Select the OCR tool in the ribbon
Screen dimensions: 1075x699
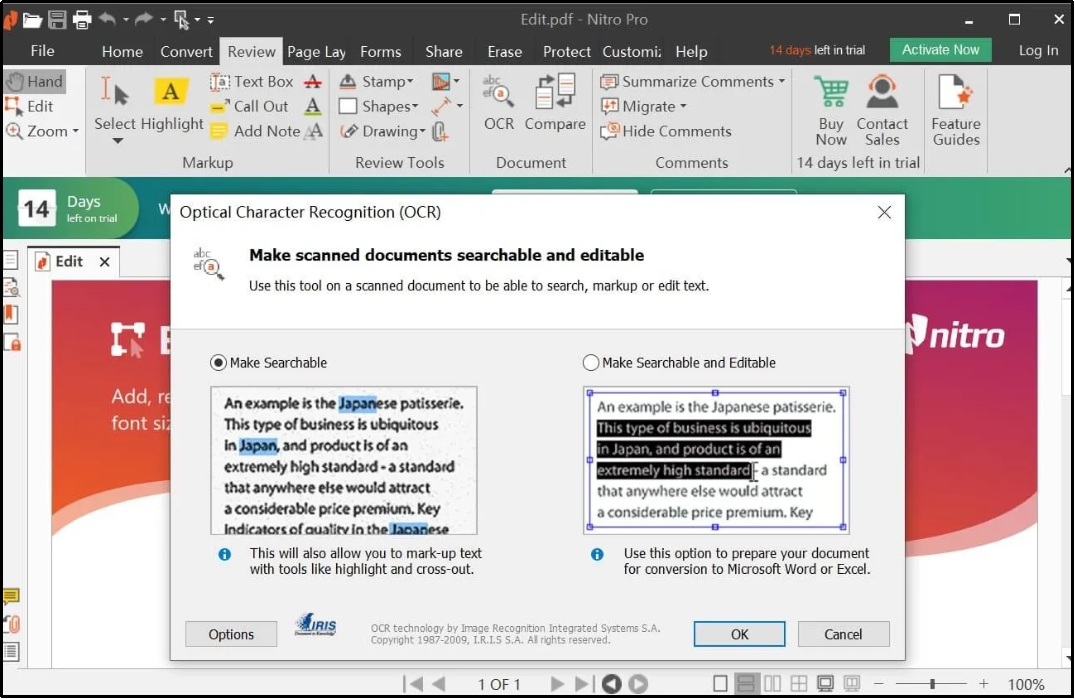tap(498, 103)
